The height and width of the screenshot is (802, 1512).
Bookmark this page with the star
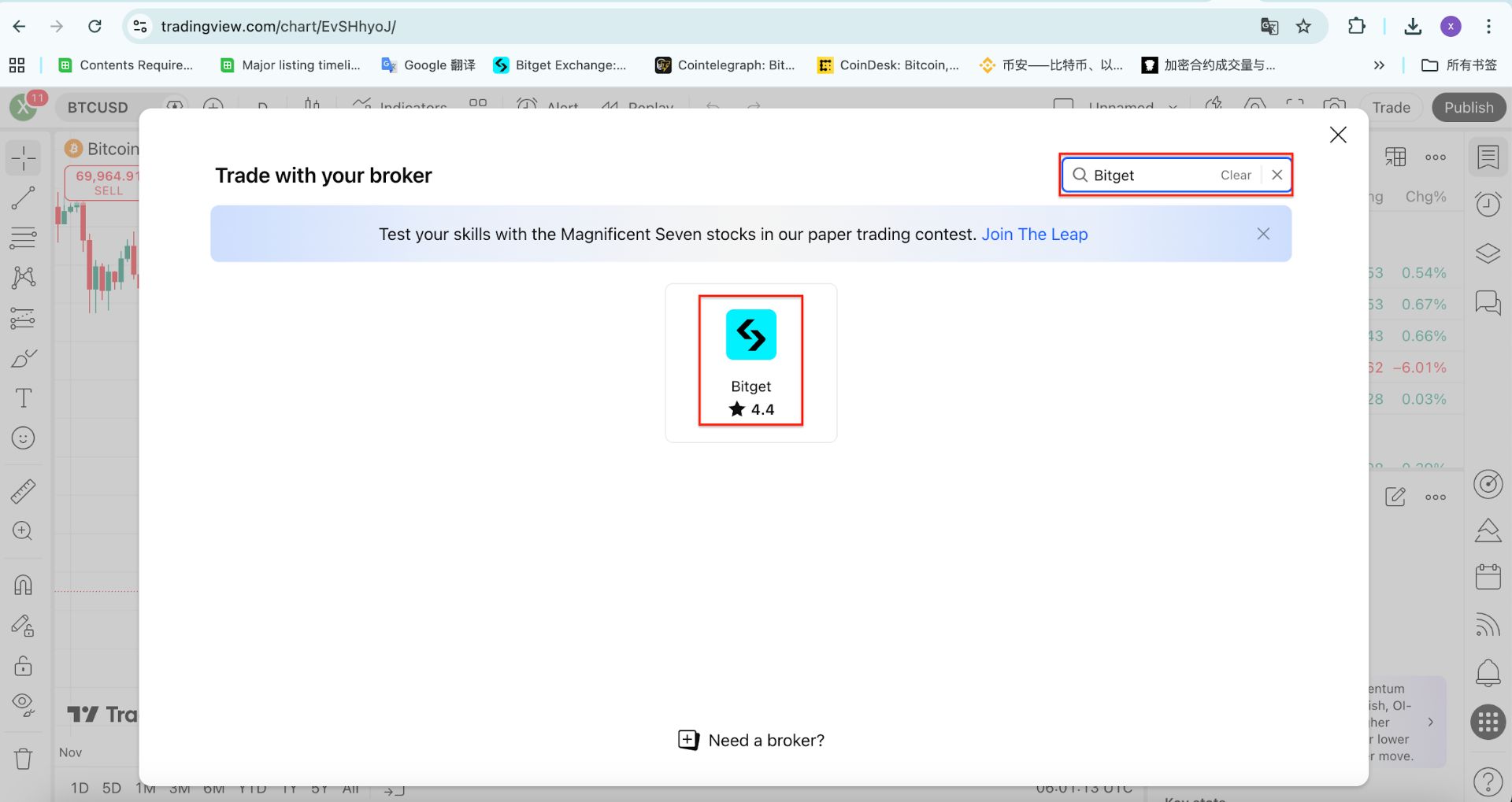coord(1303,26)
